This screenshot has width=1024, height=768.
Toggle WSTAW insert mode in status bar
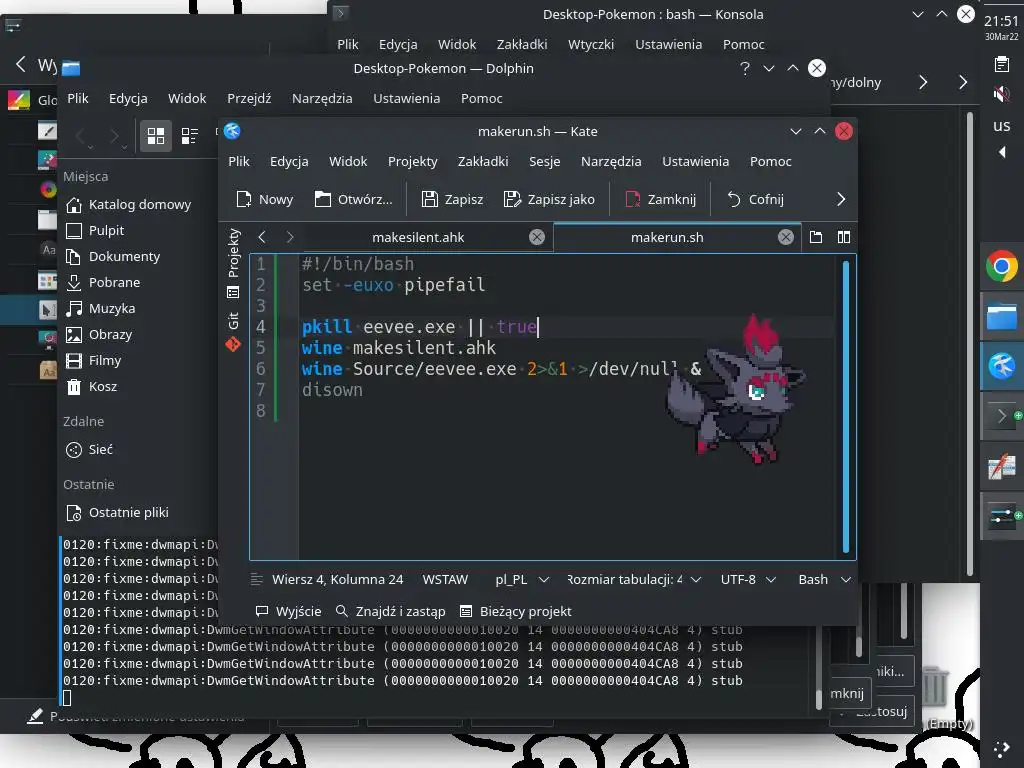point(445,579)
